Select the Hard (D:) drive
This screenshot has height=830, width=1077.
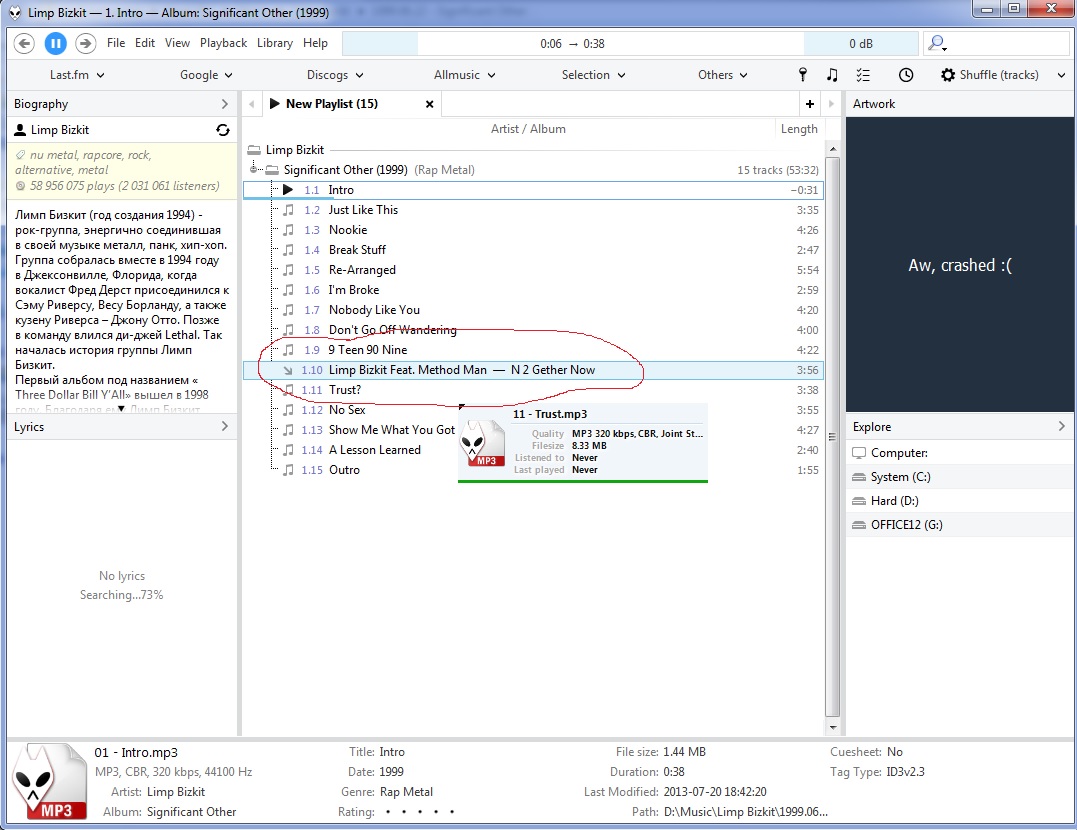894,501
